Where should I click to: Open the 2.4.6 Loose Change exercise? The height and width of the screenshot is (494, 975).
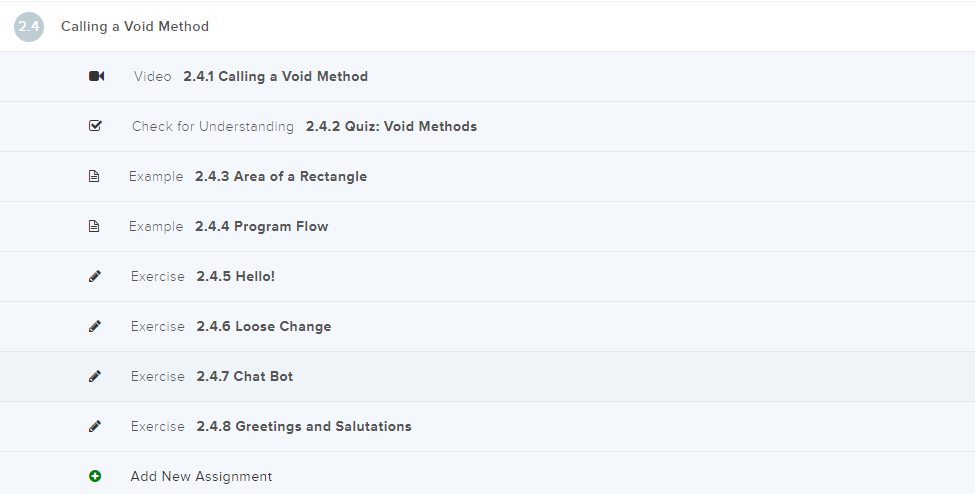tap(263, 326)
